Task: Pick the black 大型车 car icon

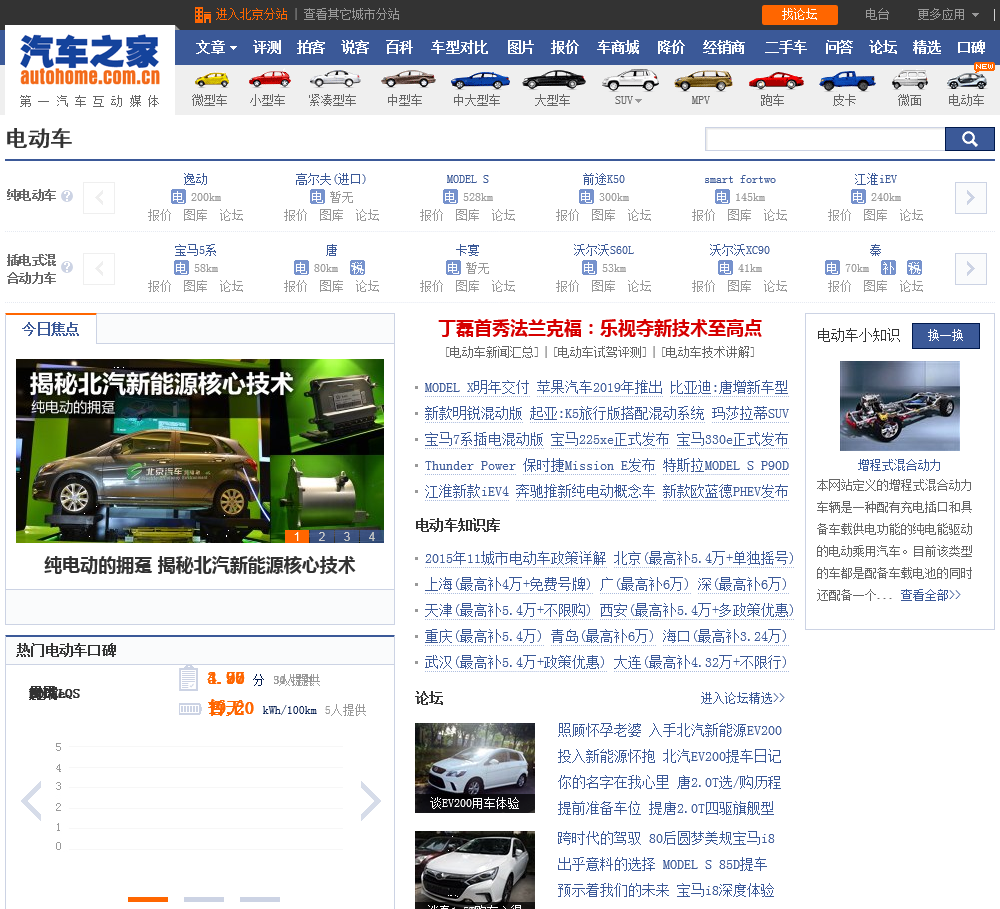Action: point(553,80)
